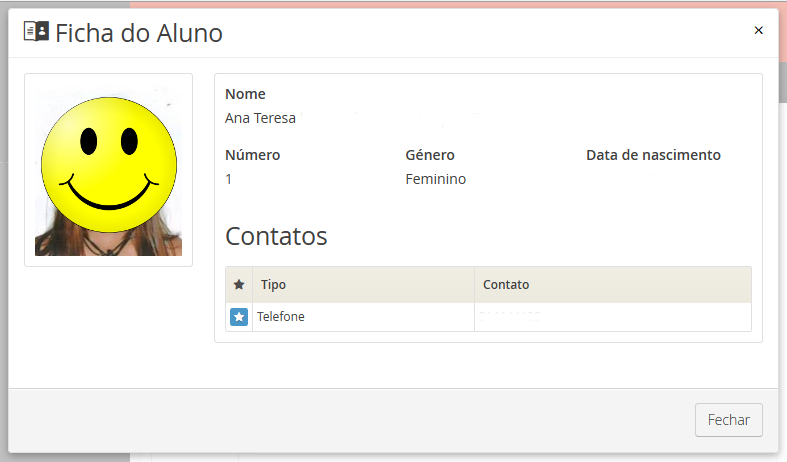
Task: Click the star icon in table header
Action: point(239,285)
